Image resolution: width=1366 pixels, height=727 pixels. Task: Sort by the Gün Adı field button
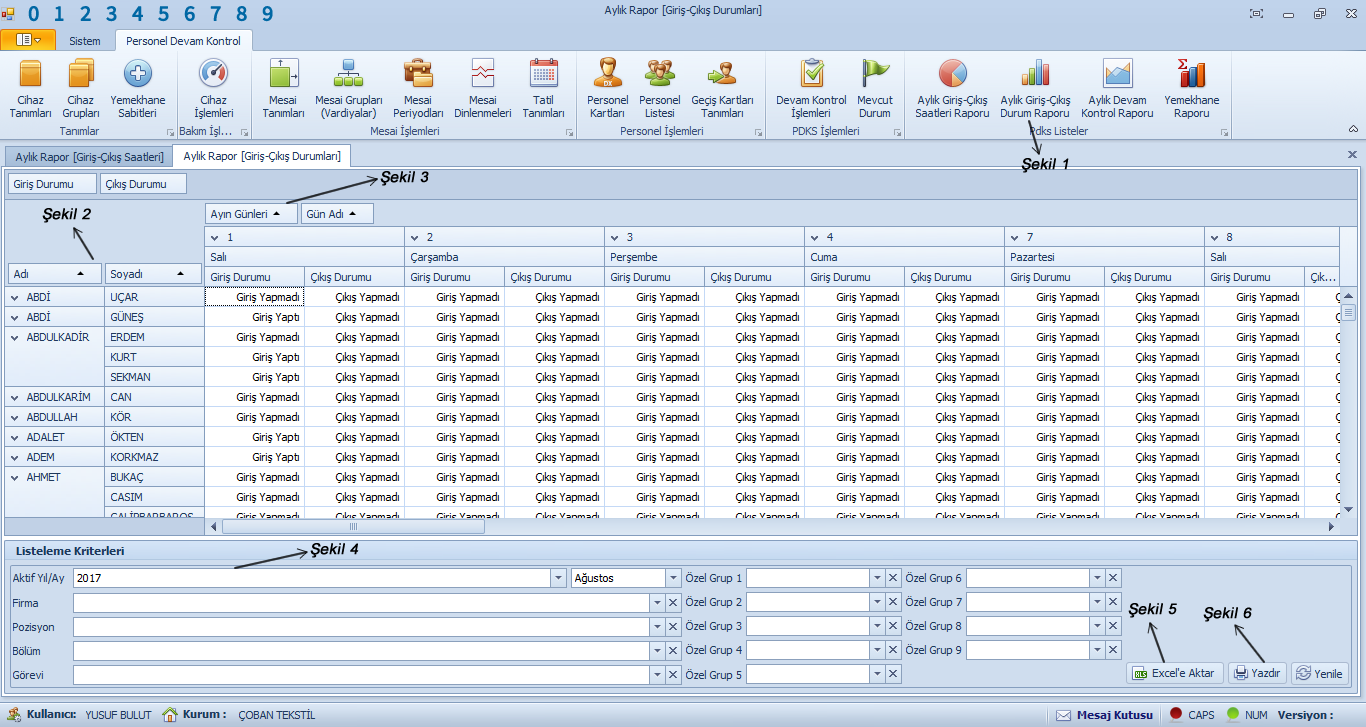pyautogui.click(x=337, y=213)
